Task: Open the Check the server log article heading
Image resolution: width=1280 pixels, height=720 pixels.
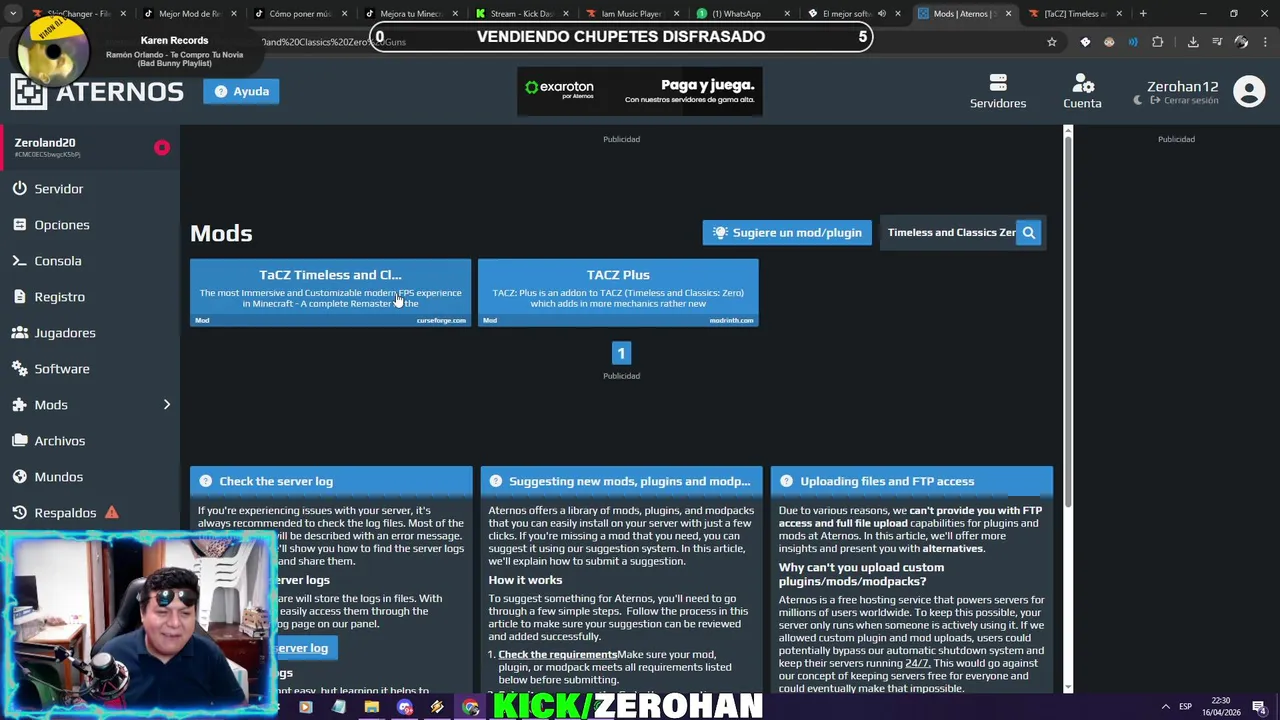Action: (x=276, y=481)
